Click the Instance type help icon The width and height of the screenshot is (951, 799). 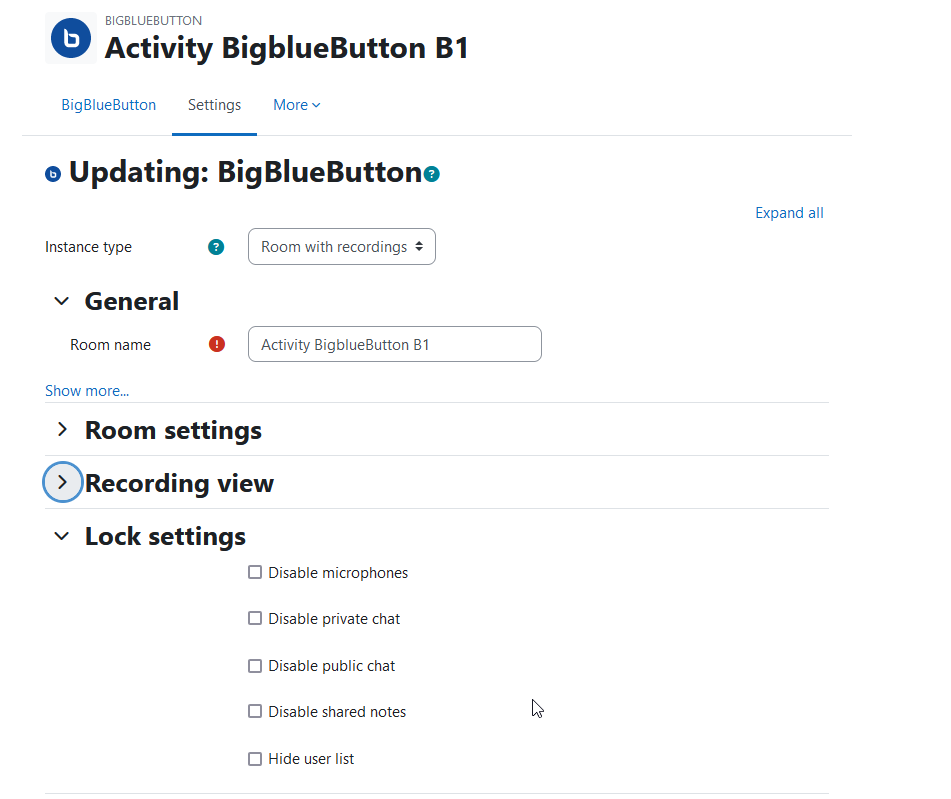[216, 247]
